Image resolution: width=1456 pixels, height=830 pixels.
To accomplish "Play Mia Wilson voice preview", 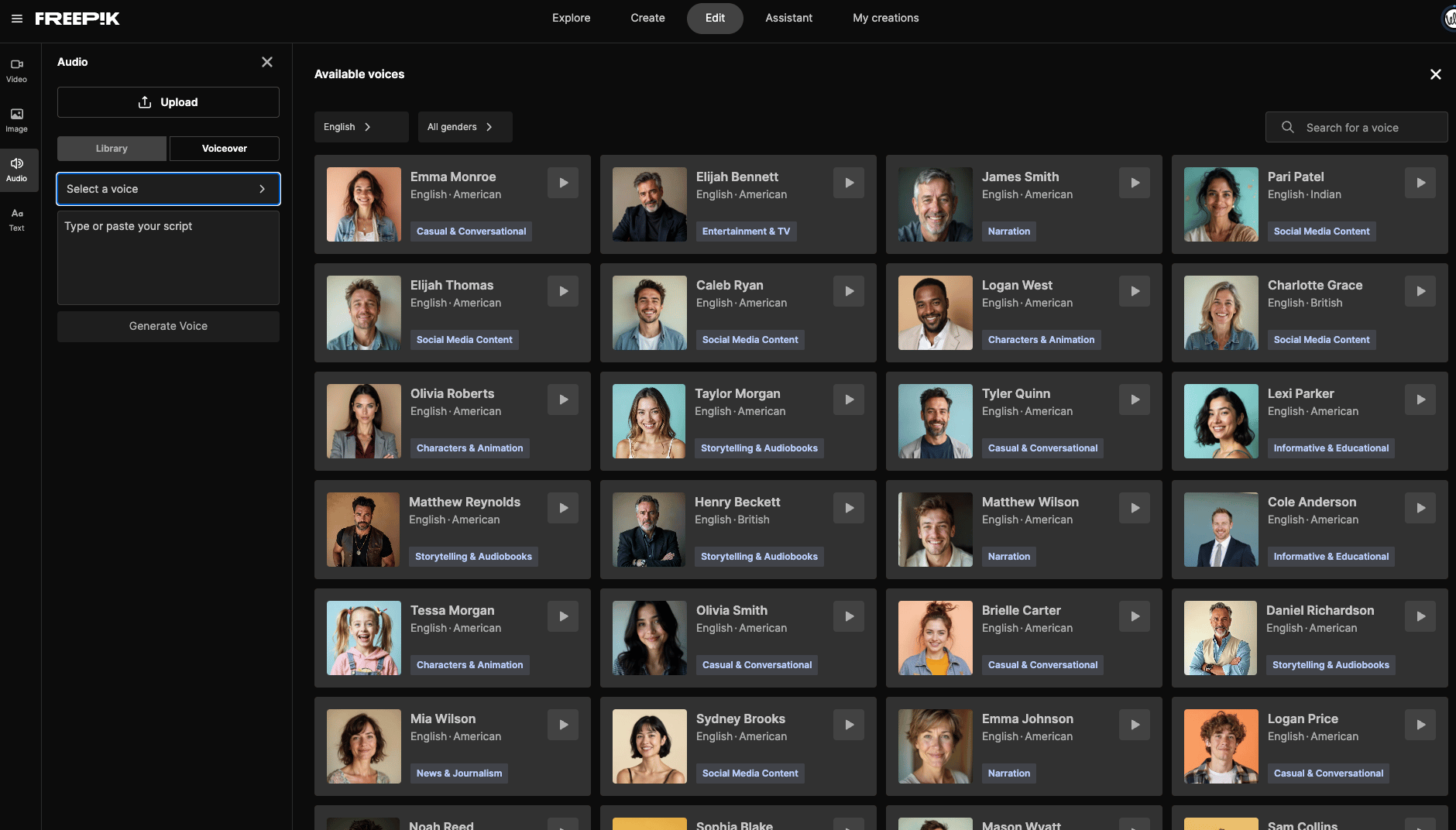I will [564, 725].
